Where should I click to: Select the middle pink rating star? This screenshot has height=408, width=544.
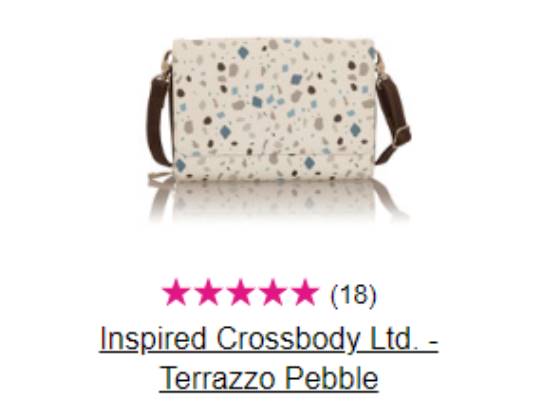[x=240, y=292]
